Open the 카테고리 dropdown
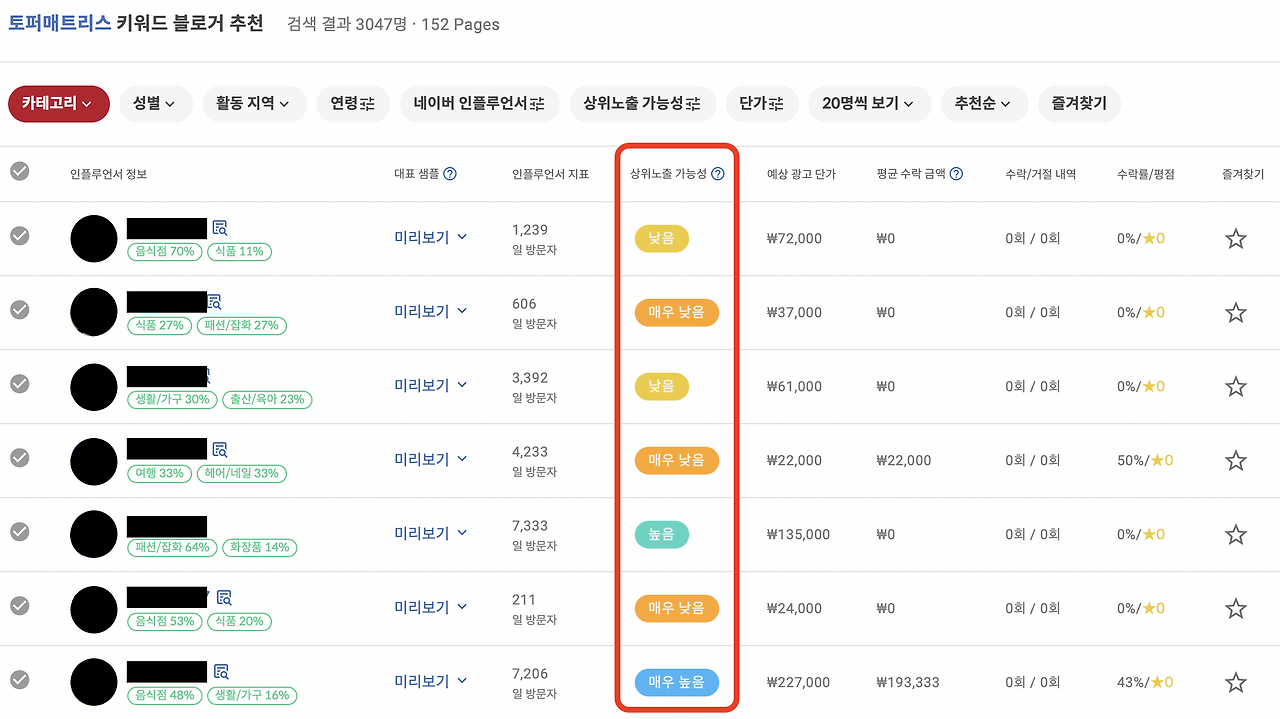Image resolution: width=1280 pixels, height=719 pixels. [x=58, y=103]
